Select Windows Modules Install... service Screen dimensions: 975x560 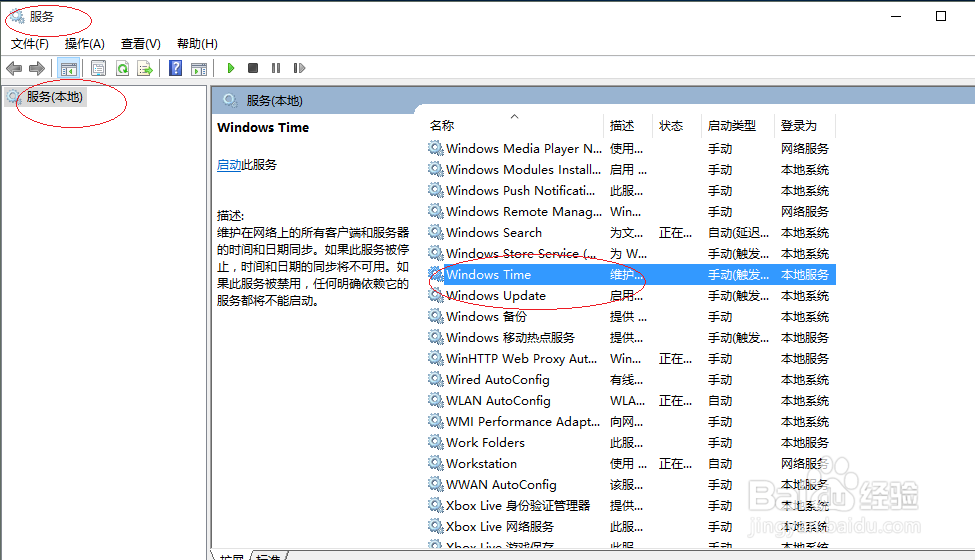click(x=631, y=170)
